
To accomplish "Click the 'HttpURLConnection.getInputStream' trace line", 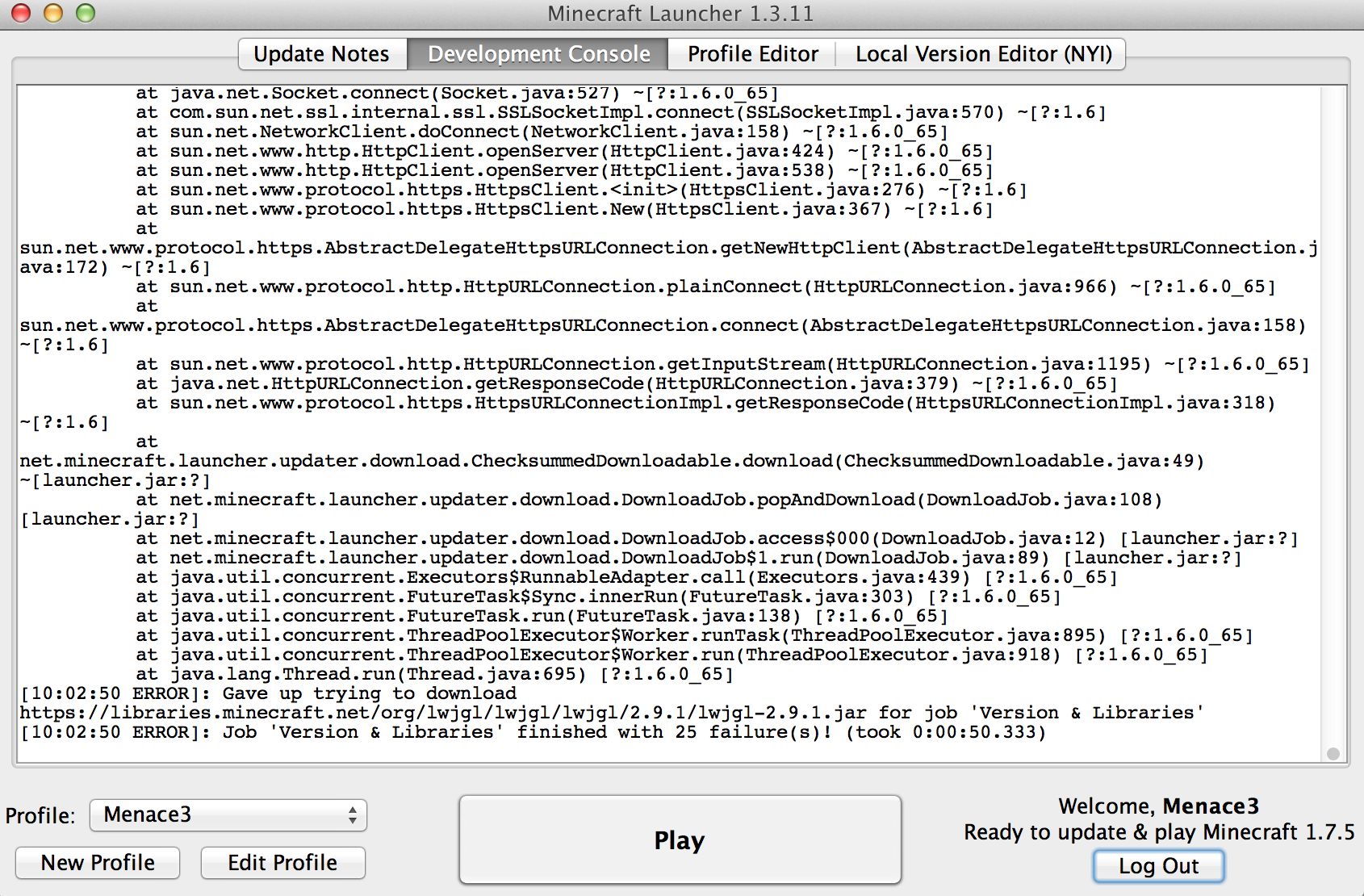I will pyautogui.click(x=722, y=364).
